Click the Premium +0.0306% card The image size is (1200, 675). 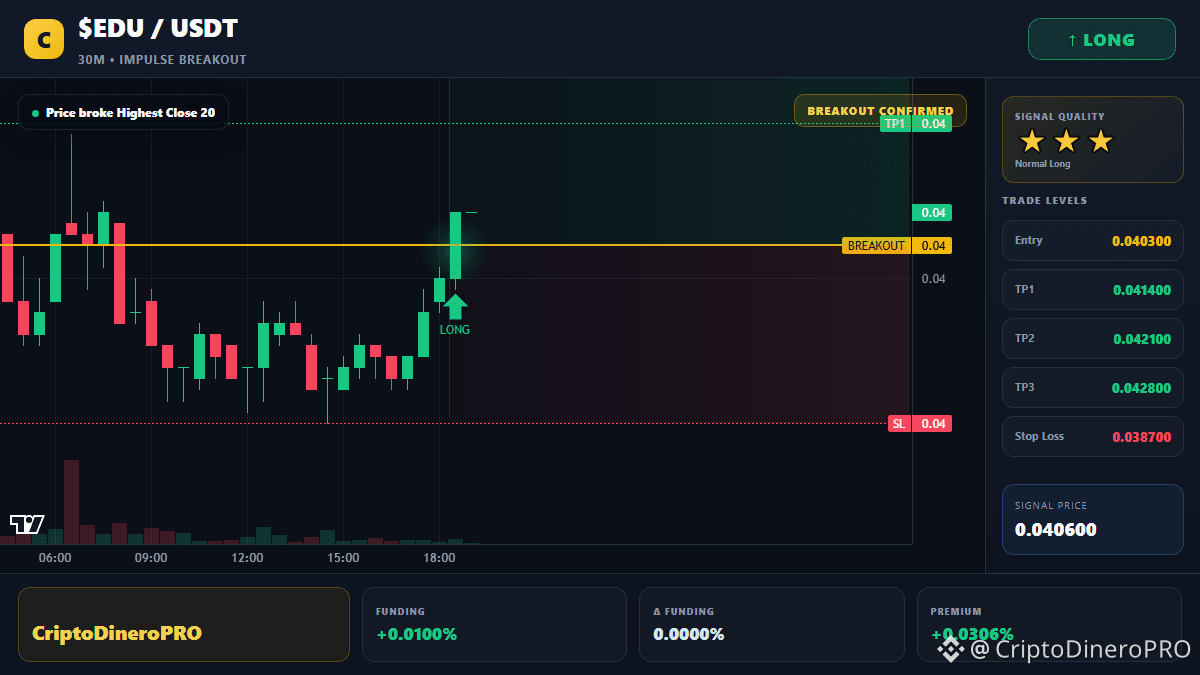click(1049, 624)
